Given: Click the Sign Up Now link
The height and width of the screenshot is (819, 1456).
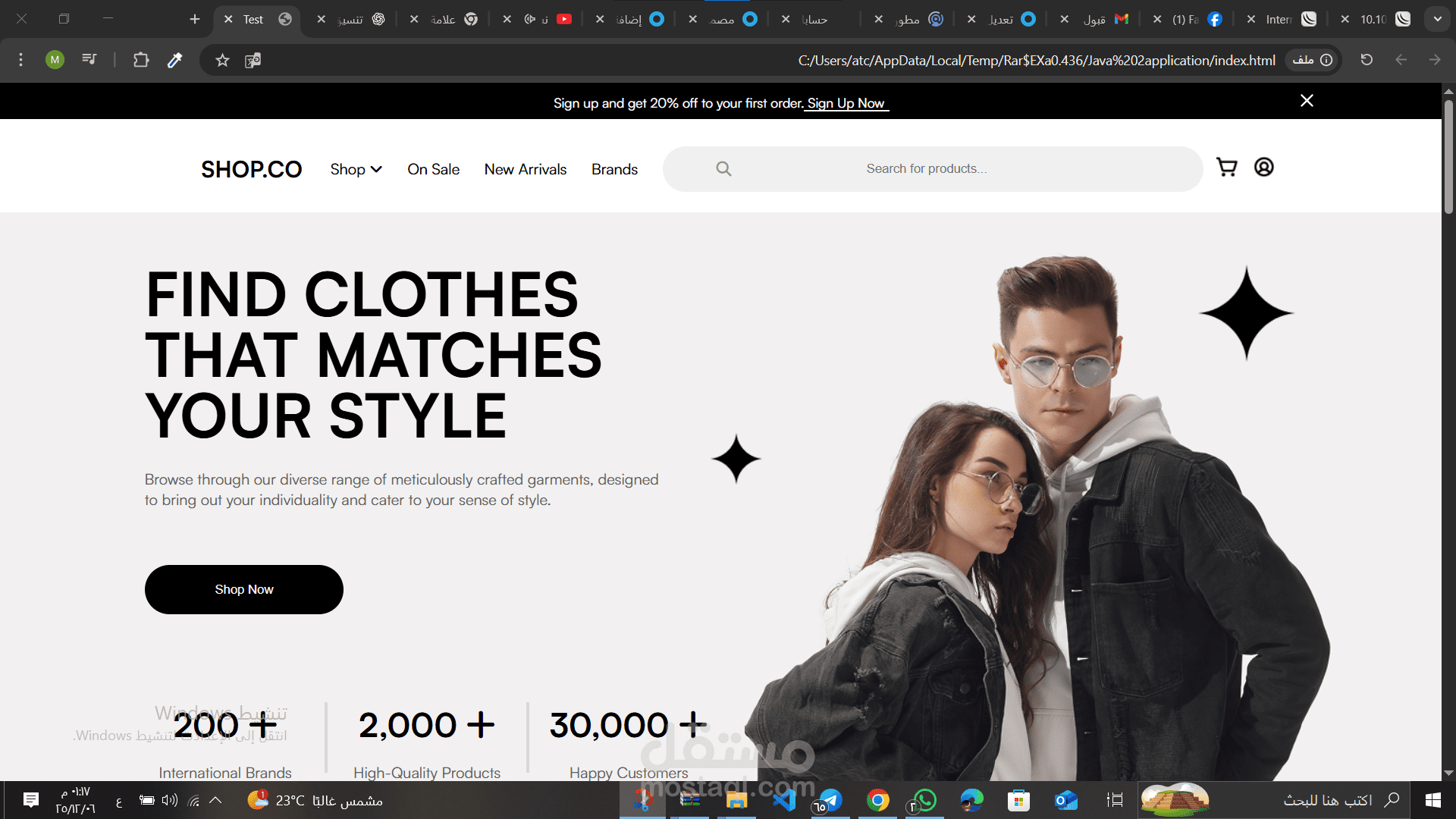Looking at the screenshot, I should [846, 103].
